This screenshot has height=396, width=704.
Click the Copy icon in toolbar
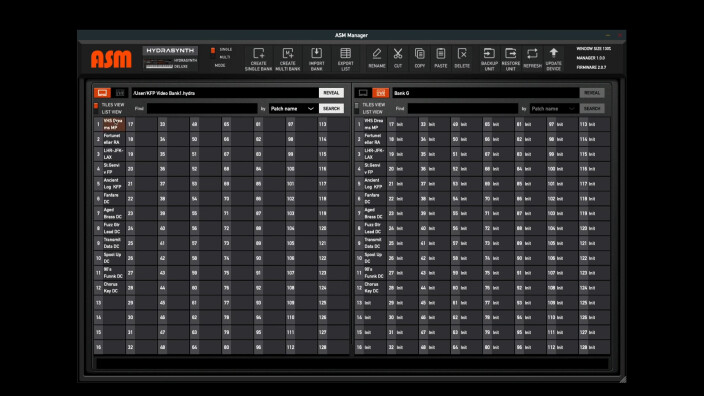click(x=419, y=58)
